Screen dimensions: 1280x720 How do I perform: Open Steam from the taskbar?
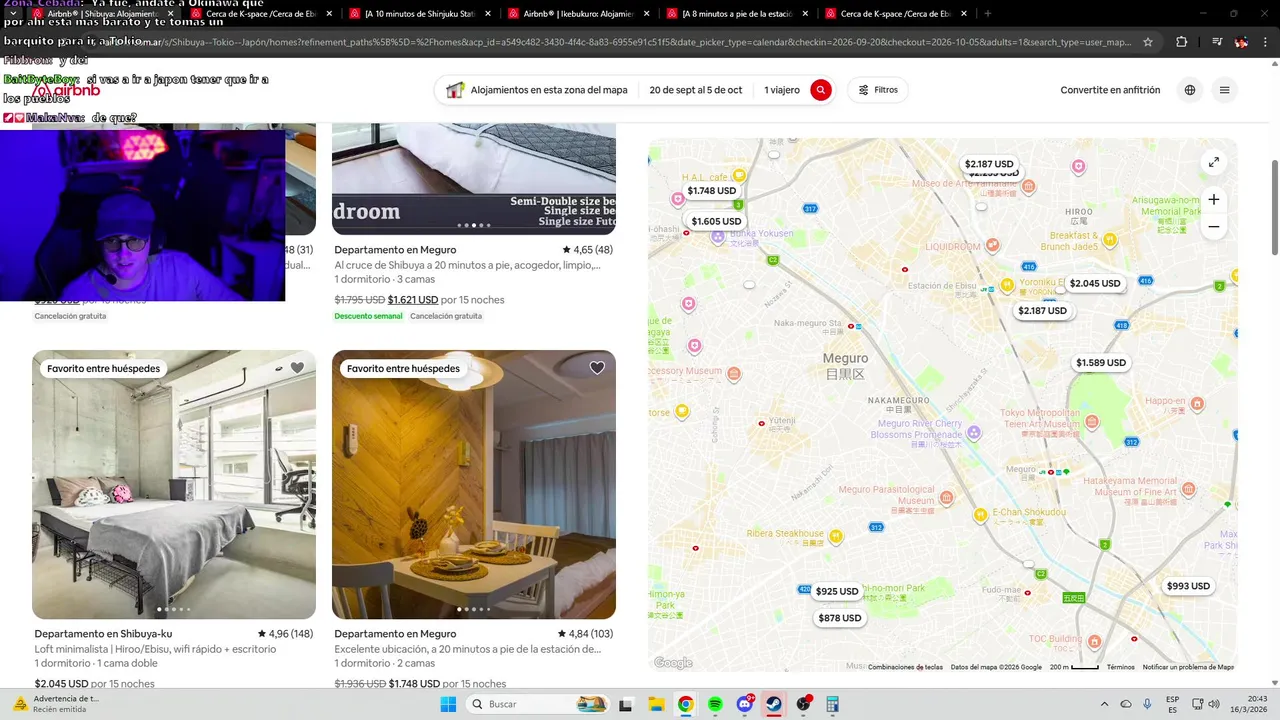pos(774,704)
